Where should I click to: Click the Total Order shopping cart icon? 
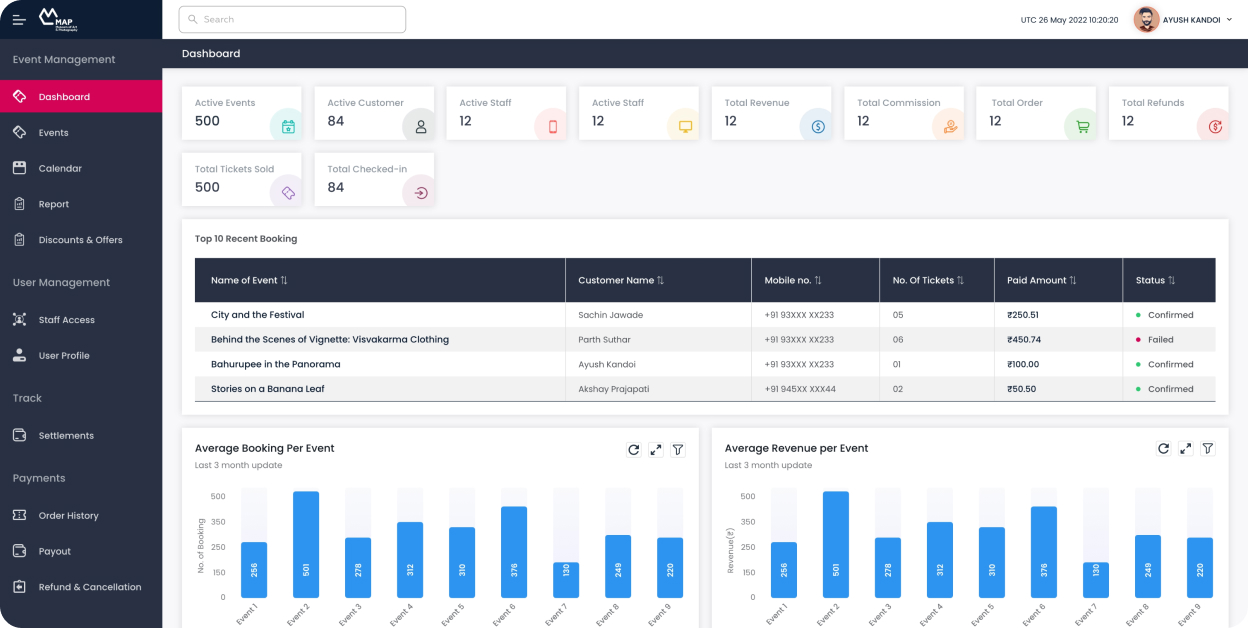tap(1082, 126)
